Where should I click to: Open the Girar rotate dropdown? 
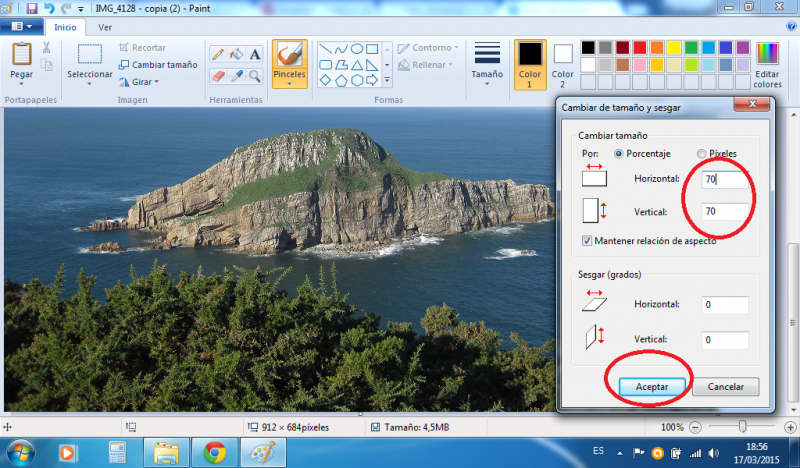tap(139, 81)
